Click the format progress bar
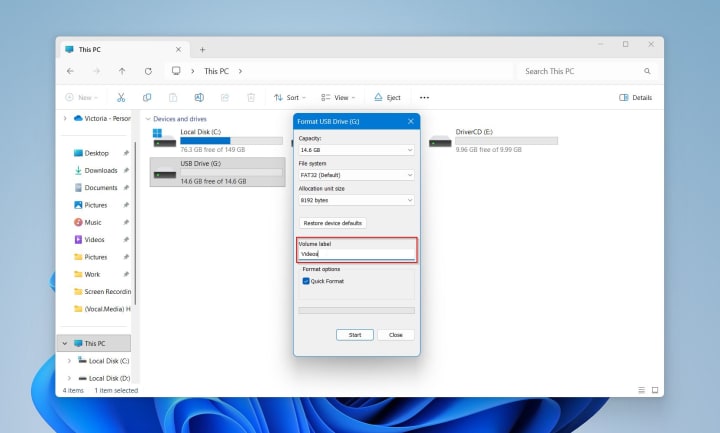Image resolution: width=720 pixels, height=433 pixels. click(356, 310)
